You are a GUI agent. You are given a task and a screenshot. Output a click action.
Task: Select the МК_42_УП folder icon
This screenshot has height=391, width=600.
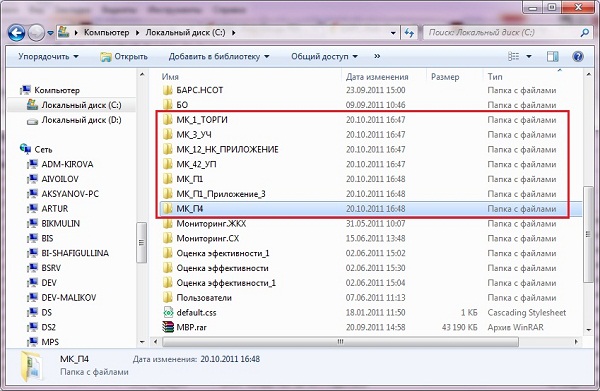[x=168, y=164]
